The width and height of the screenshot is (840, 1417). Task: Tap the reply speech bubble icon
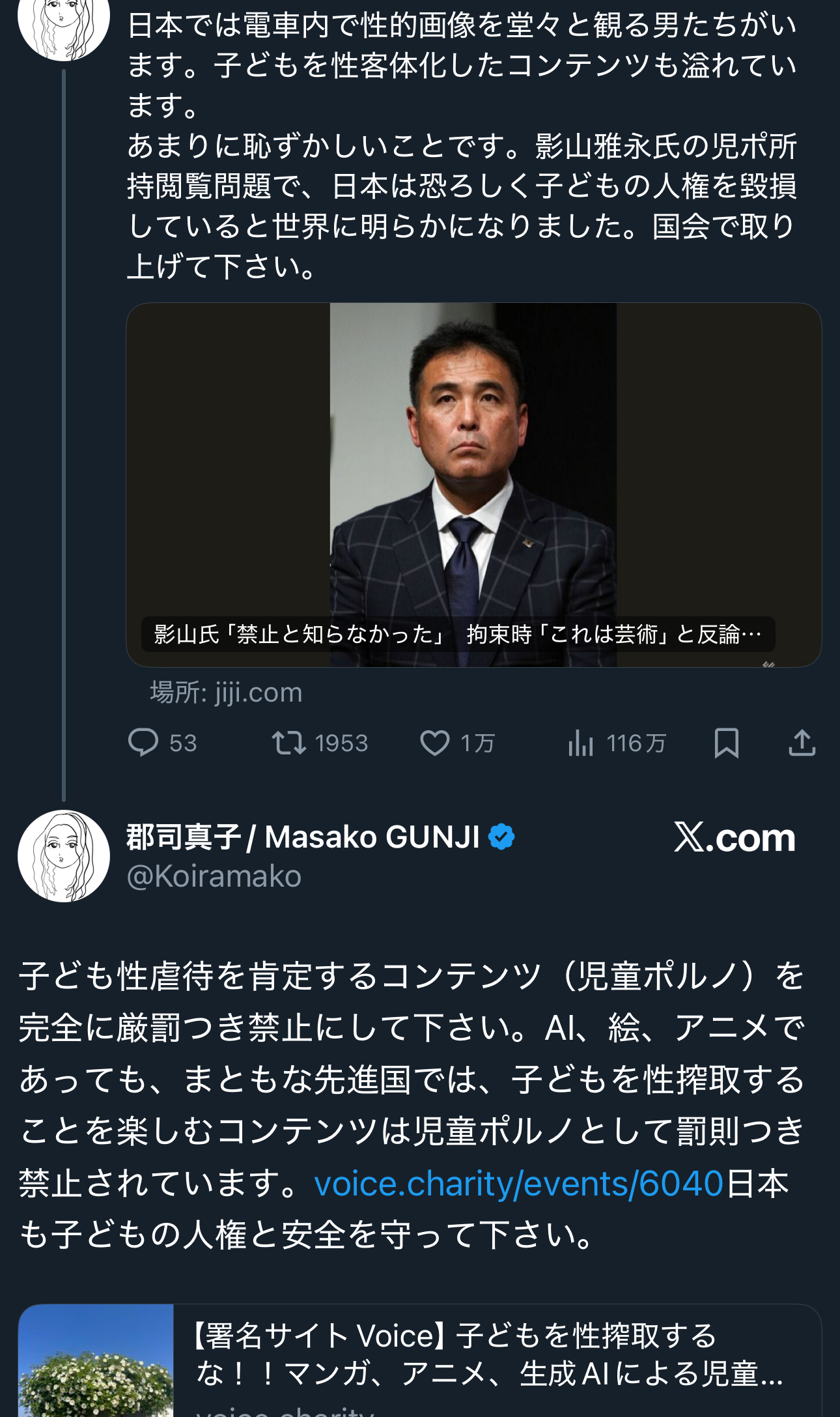[x=143, y=743]
